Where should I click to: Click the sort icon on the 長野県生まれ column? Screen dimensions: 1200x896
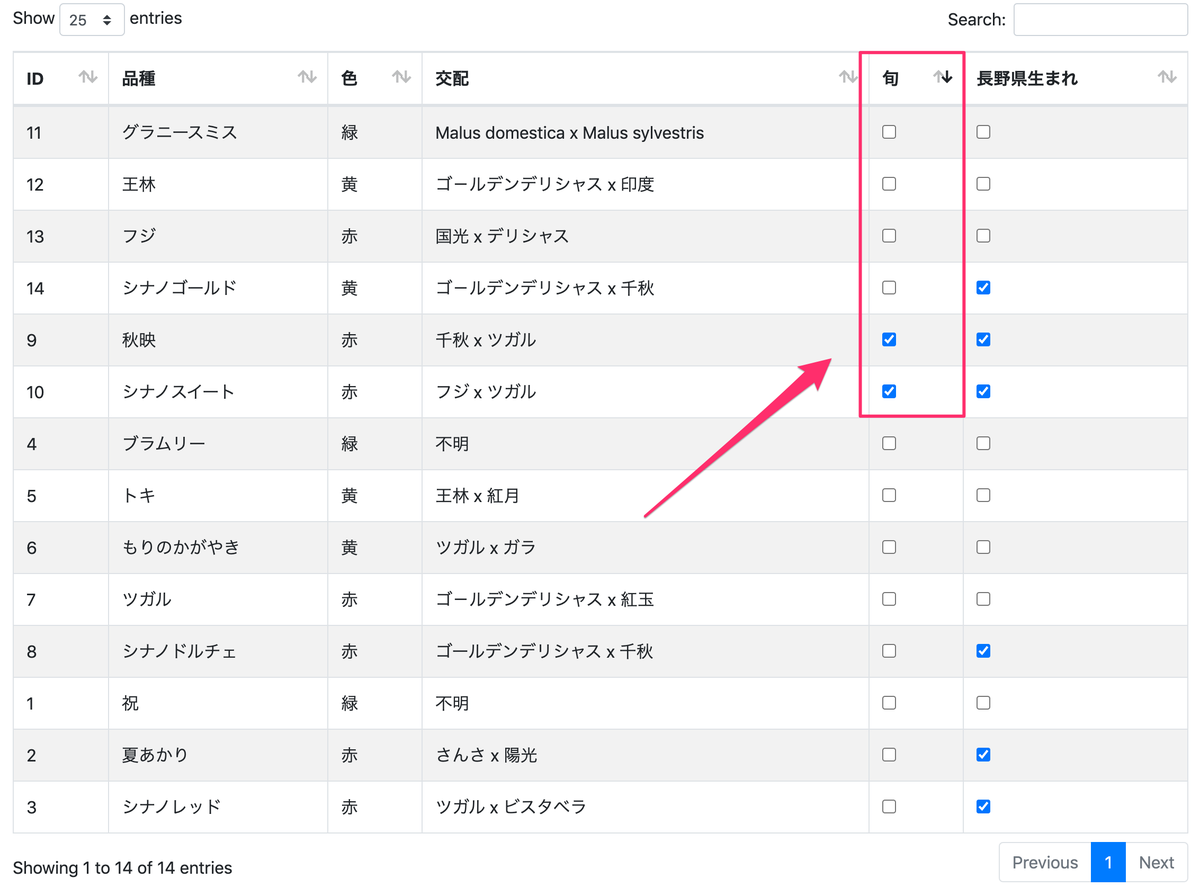(x=1166, y=77)
